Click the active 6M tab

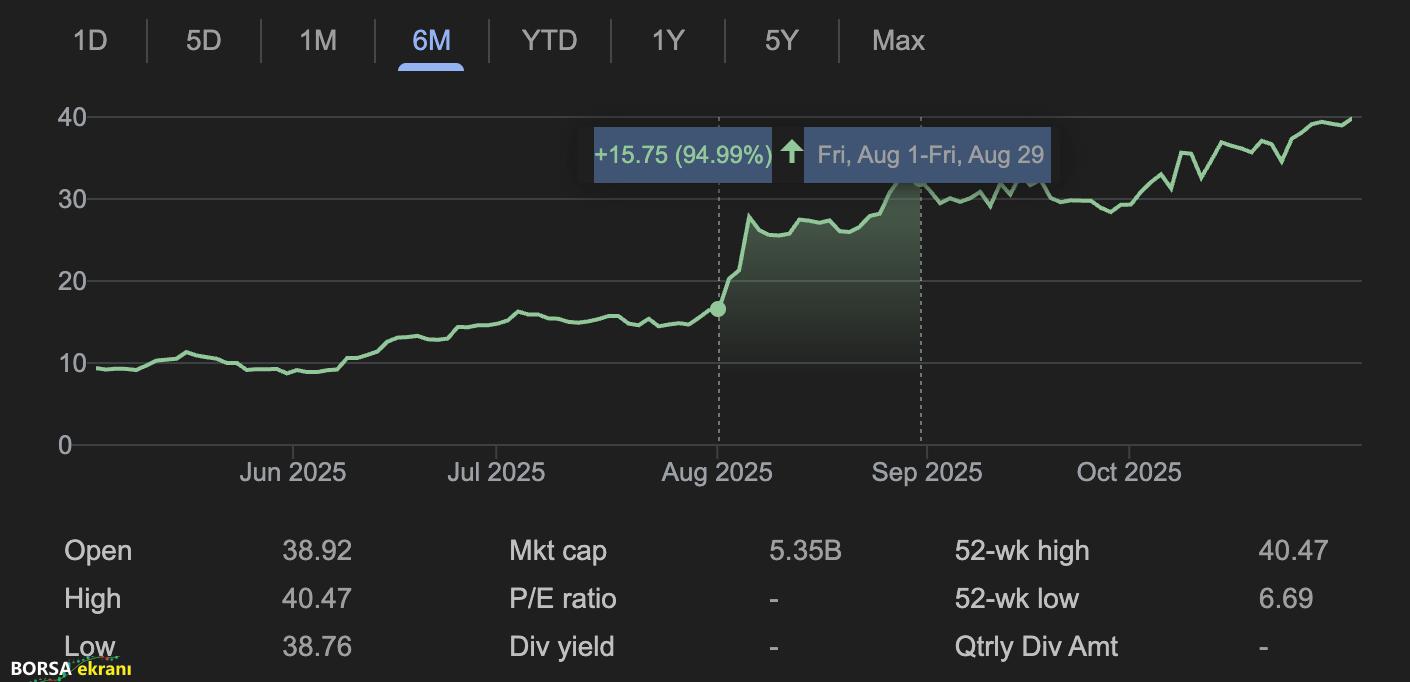(431, 41)
